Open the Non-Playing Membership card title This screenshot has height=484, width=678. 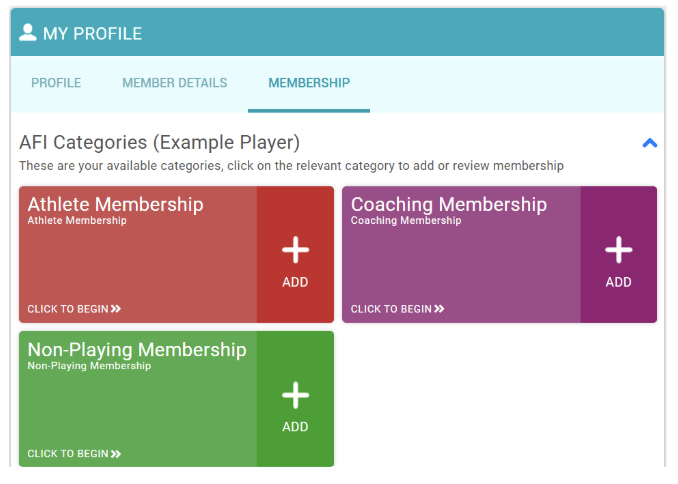(137, 349)
